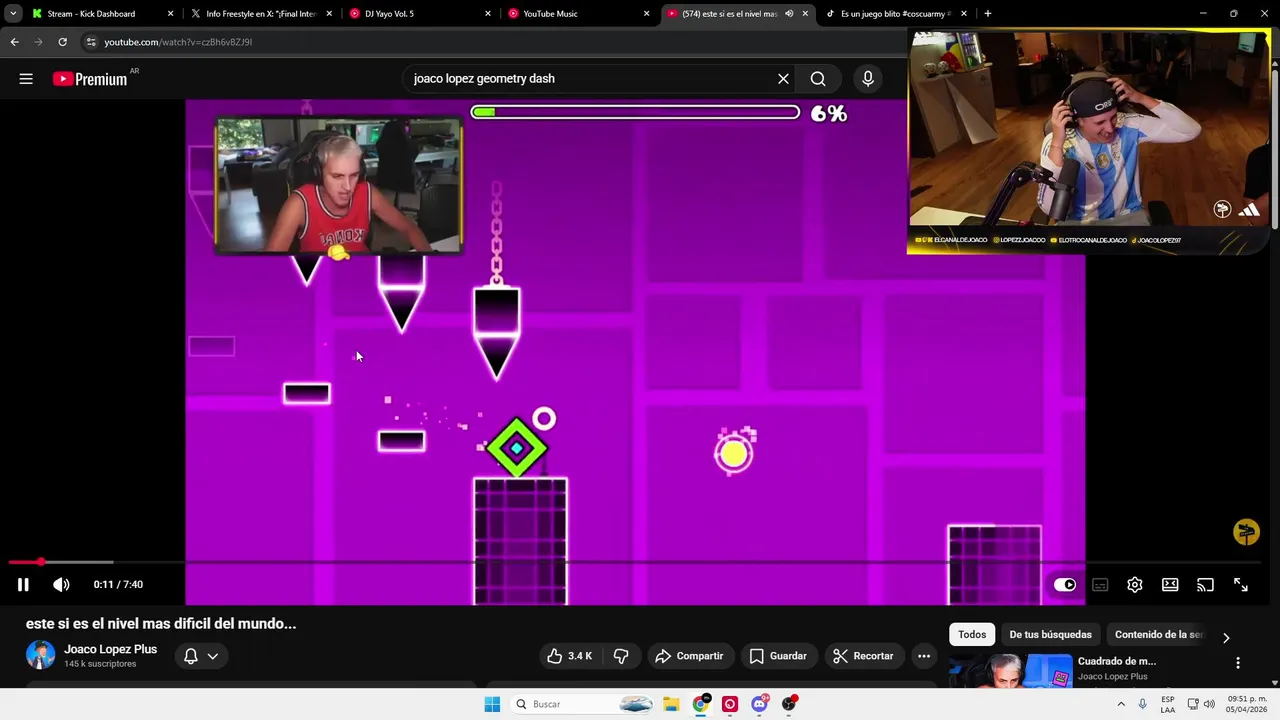Open more actions three-dot menu
Image resolution: width=1280 pixels, height=720 pixels.
click(924, 656)
